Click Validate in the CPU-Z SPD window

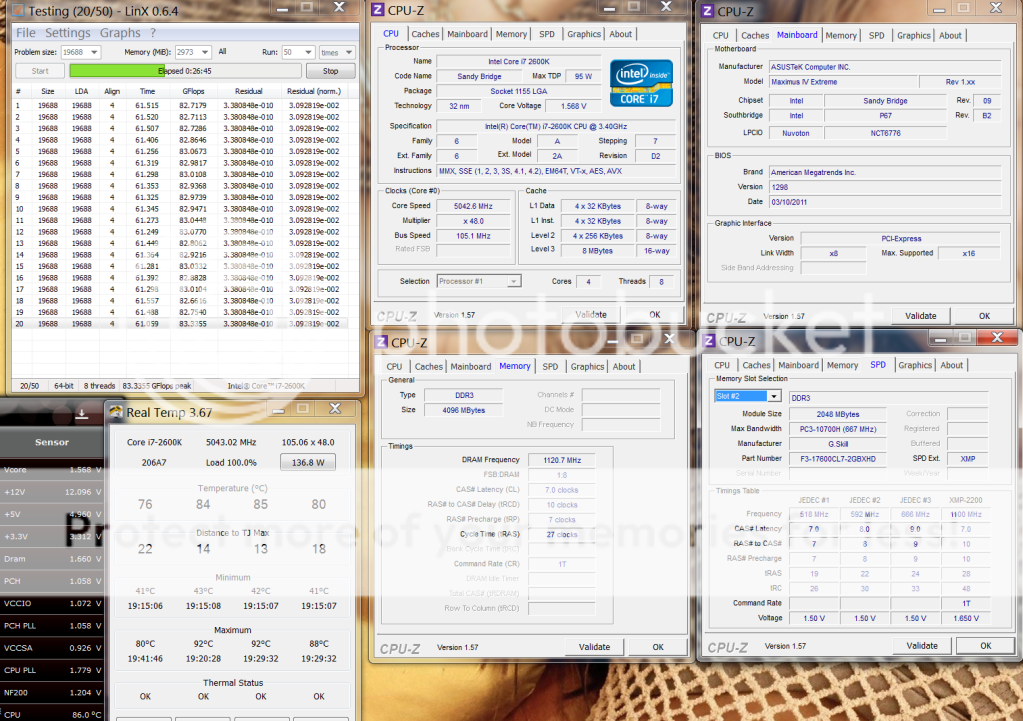[922, 645]
